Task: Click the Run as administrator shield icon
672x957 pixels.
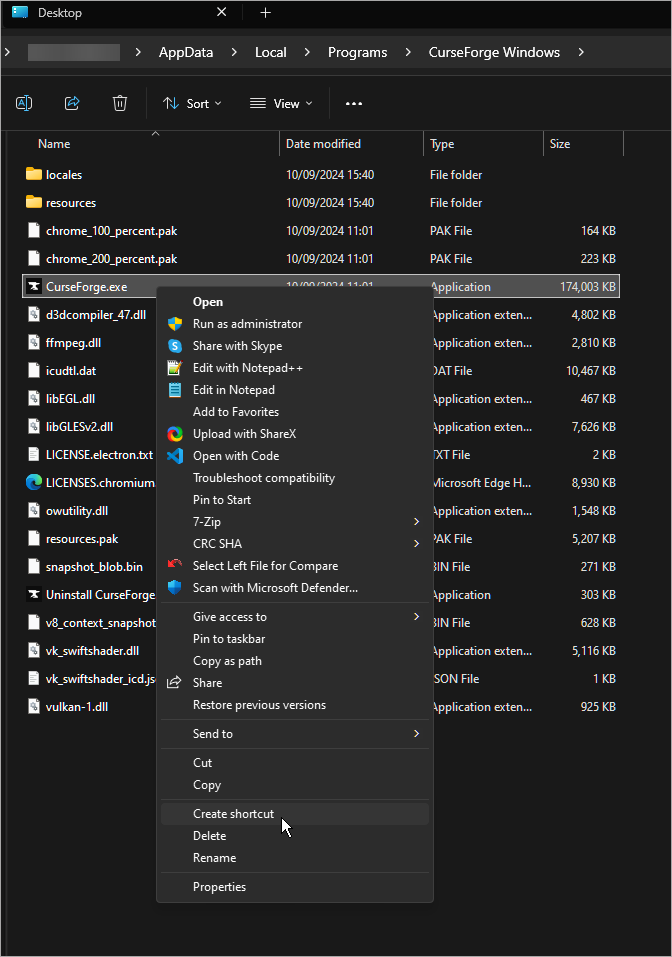Action: [x=175, y=324]
